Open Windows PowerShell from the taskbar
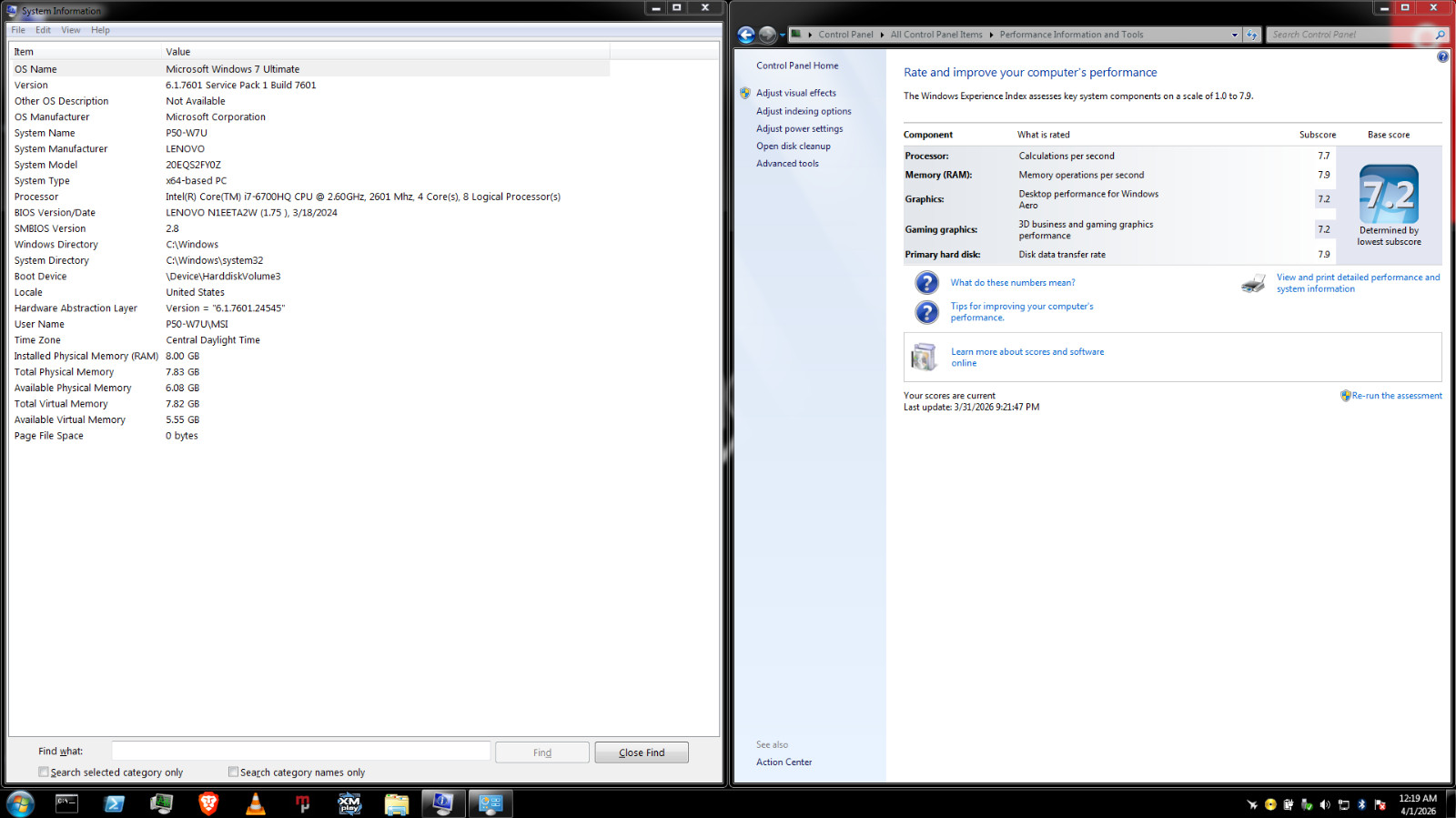Image resolution: width=1456 pixels, height=818 pixels. tap(114, 803)
